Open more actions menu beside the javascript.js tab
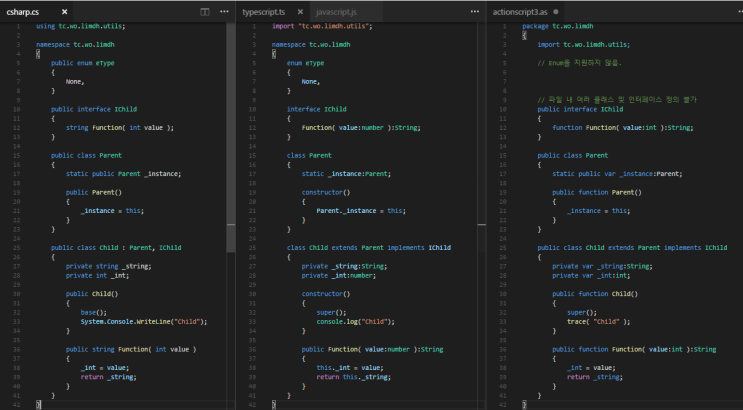The width and height of the screenshot is (743, 410). [x=474, y=12]
